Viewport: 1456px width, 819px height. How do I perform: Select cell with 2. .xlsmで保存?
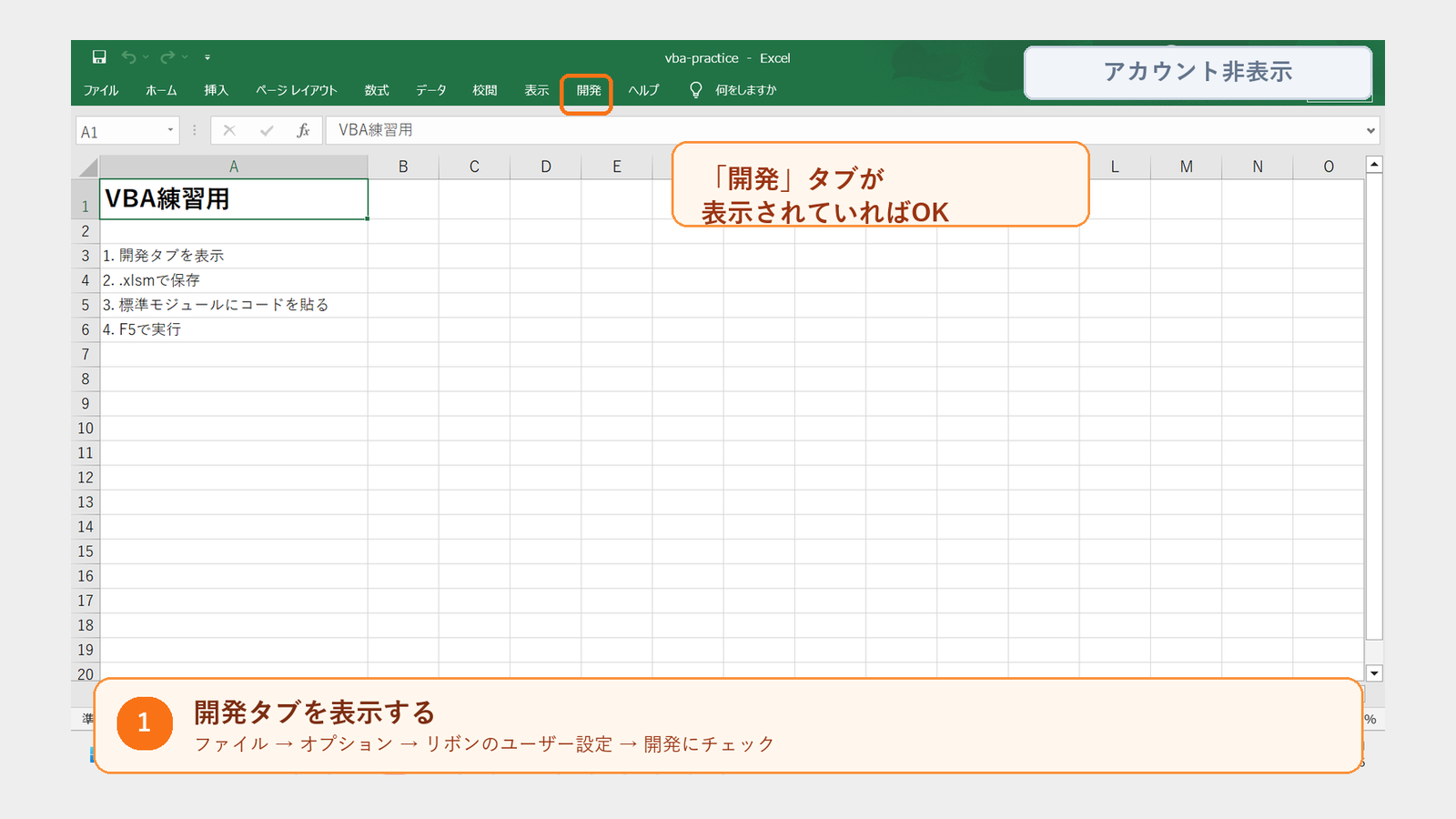(x=234, y=280)
